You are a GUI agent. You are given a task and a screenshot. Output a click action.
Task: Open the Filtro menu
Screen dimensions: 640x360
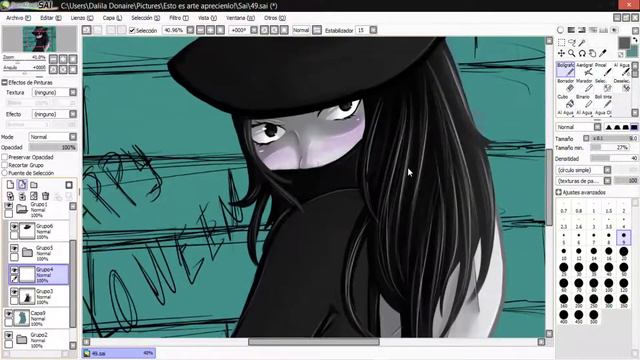[x=179, y=18]
